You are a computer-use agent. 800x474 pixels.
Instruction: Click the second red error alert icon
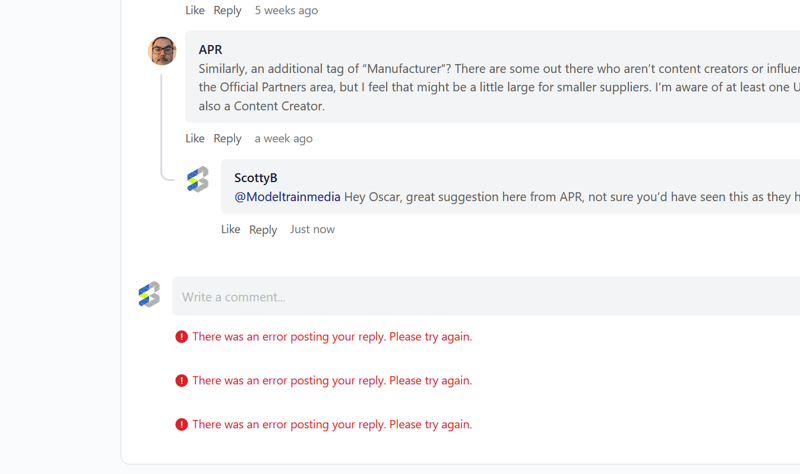pyautogui.click(x=181, y=381)
